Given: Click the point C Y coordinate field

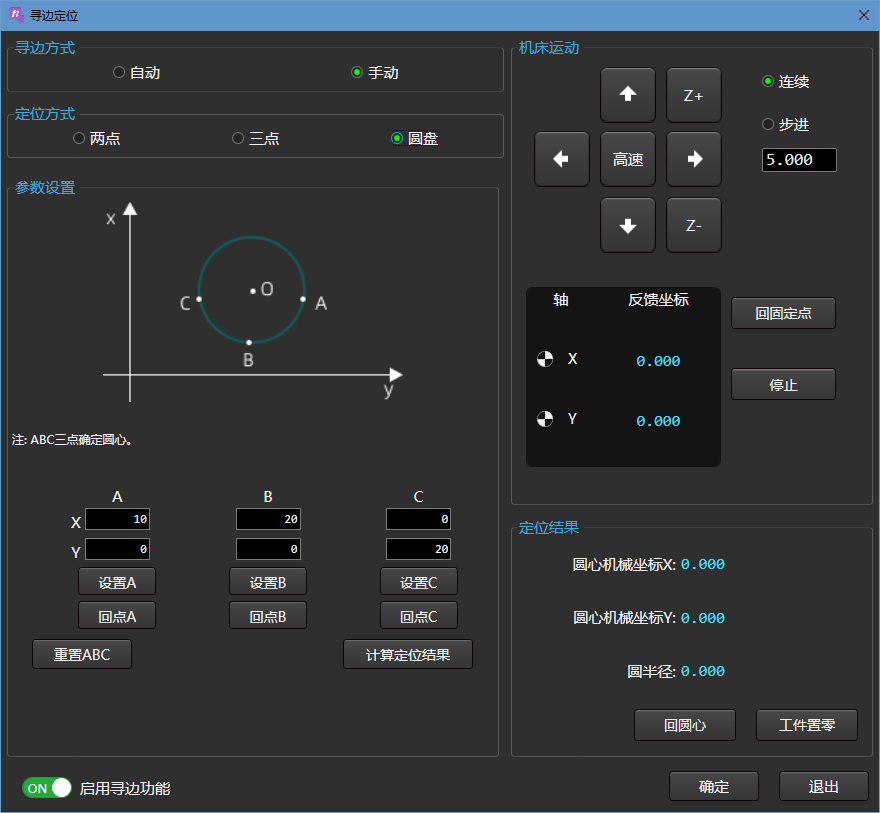Looking at the screenshot, I should (418, 549).
